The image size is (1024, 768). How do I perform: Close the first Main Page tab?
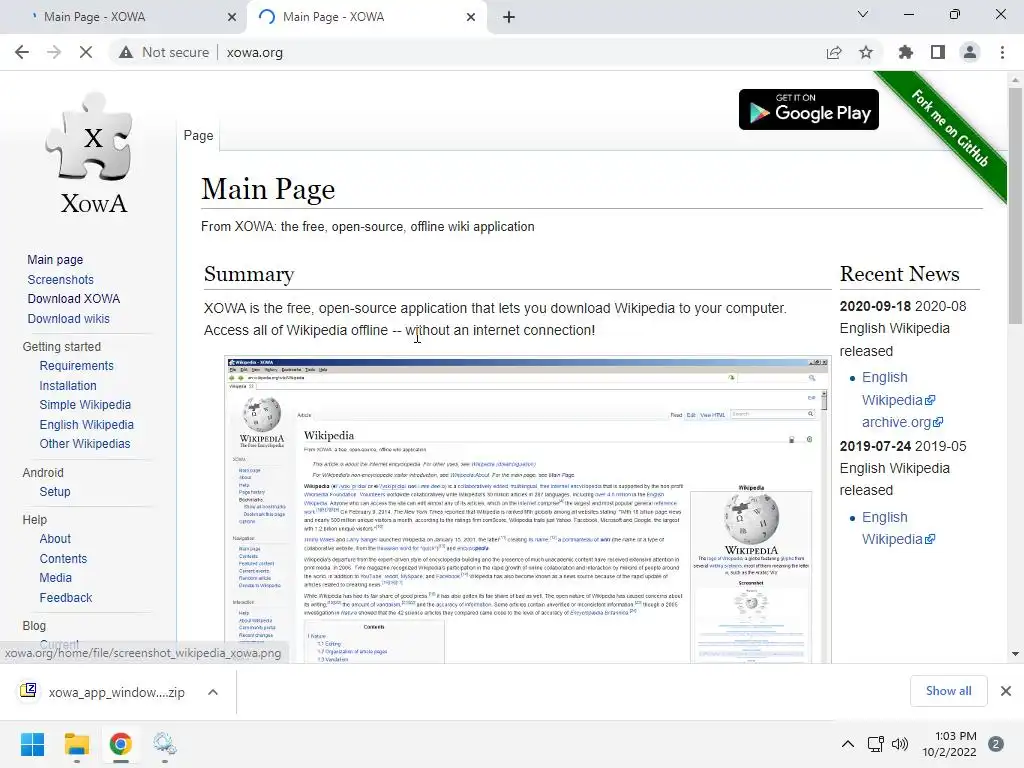[232, 17]
